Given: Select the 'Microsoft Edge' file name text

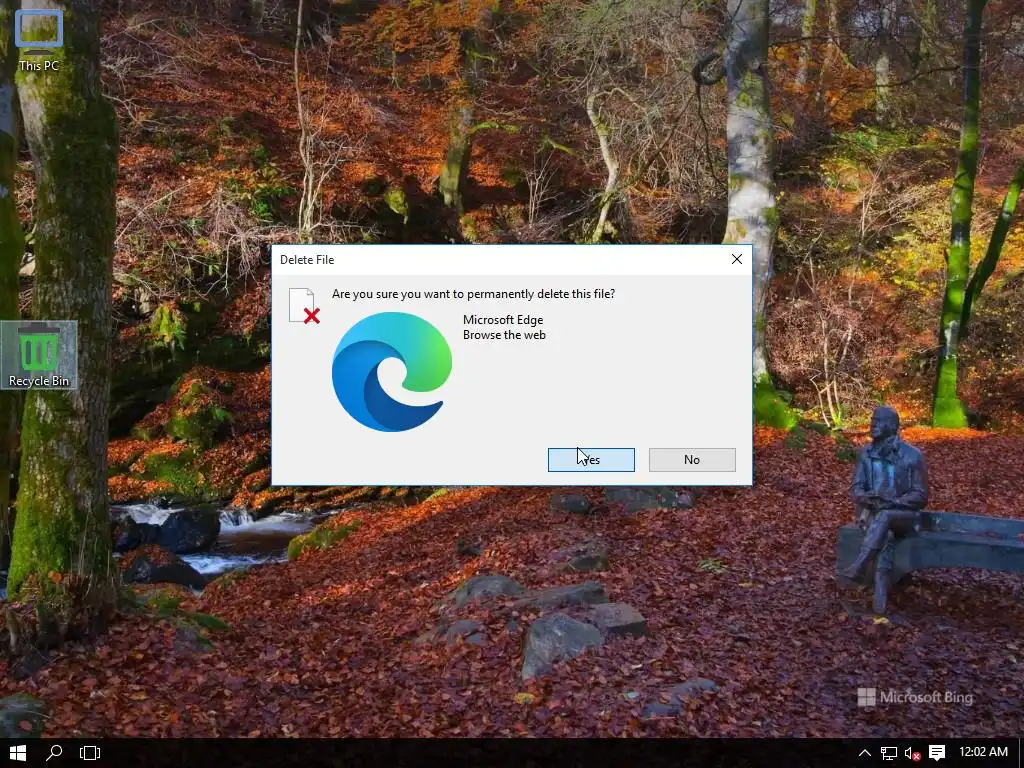Looking at the screenshot, I should [x=503, y=320].
